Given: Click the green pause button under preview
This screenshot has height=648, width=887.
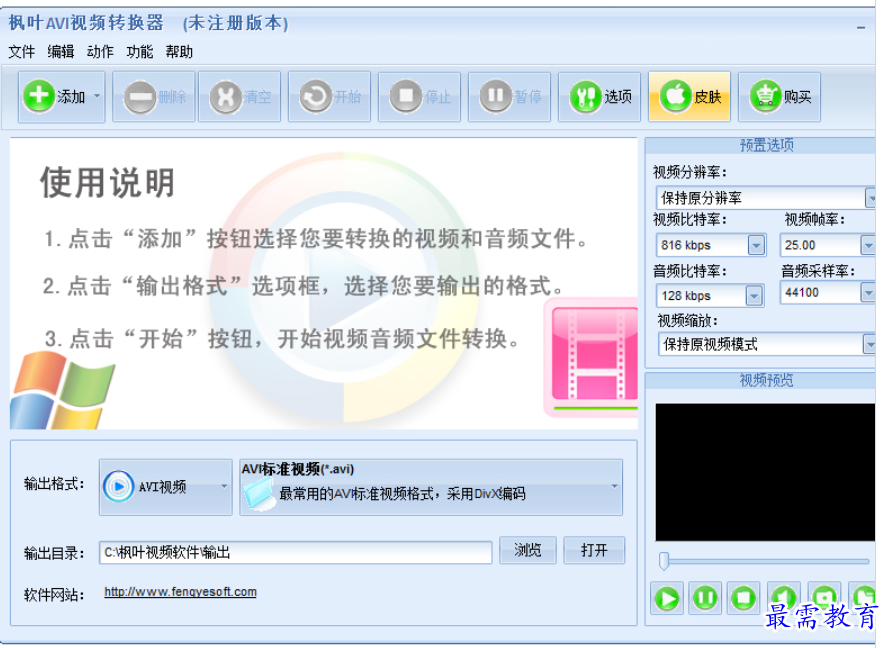Looking at the screenshot, I should coord(705,598).
